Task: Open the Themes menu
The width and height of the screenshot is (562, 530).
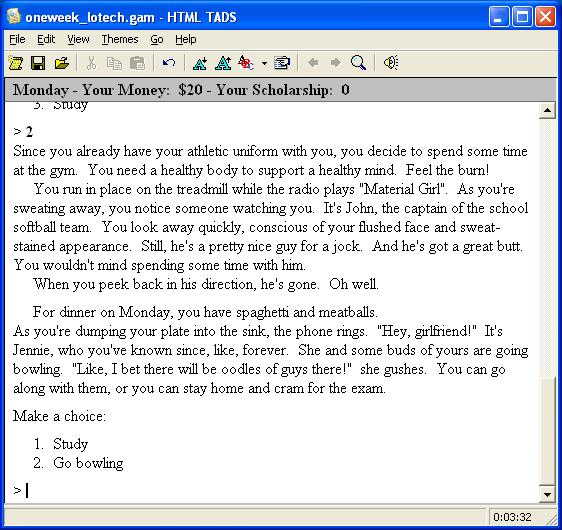Action: [x=120, y=39]
